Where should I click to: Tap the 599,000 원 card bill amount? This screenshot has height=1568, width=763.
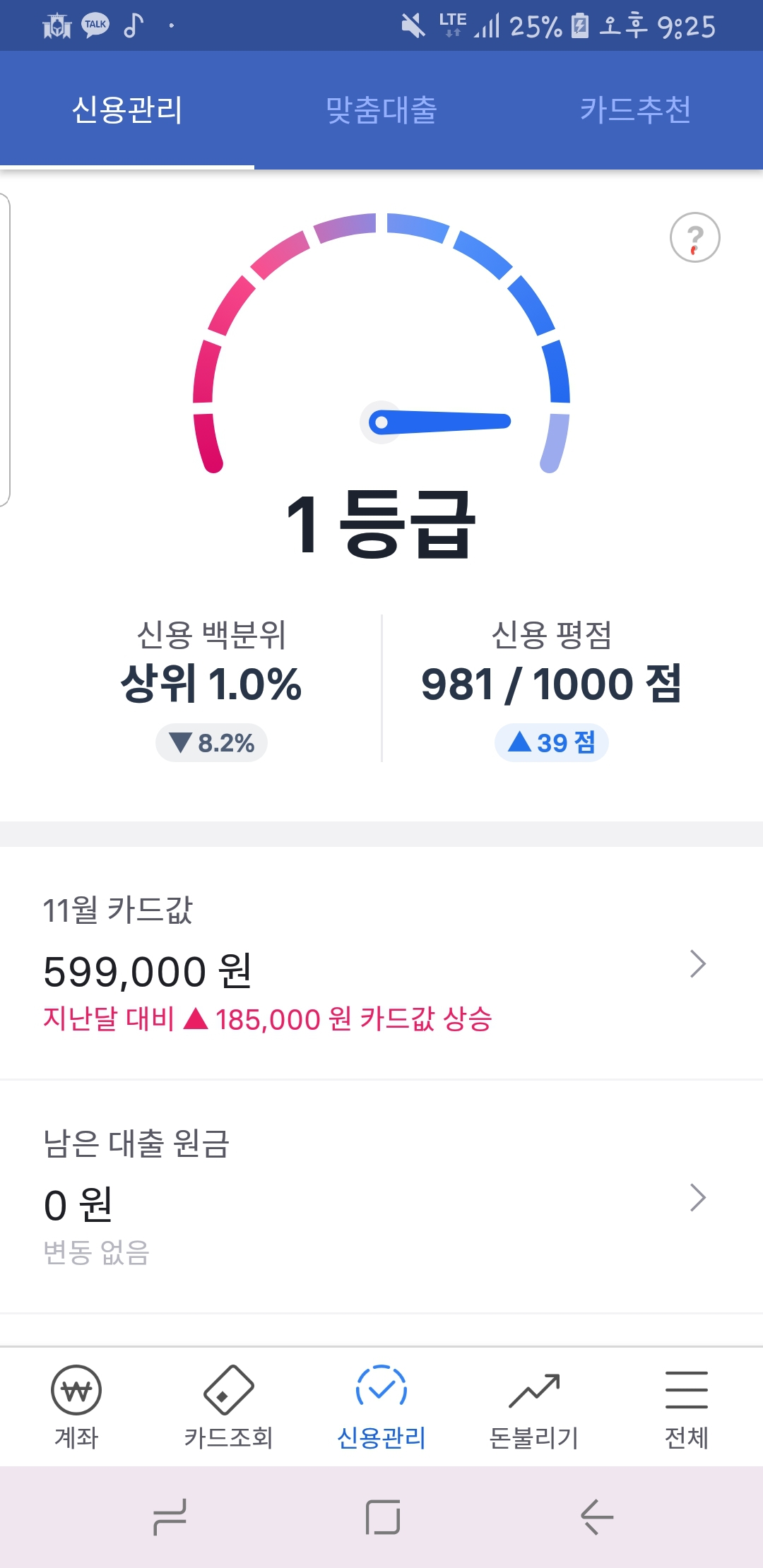point(148,972)
